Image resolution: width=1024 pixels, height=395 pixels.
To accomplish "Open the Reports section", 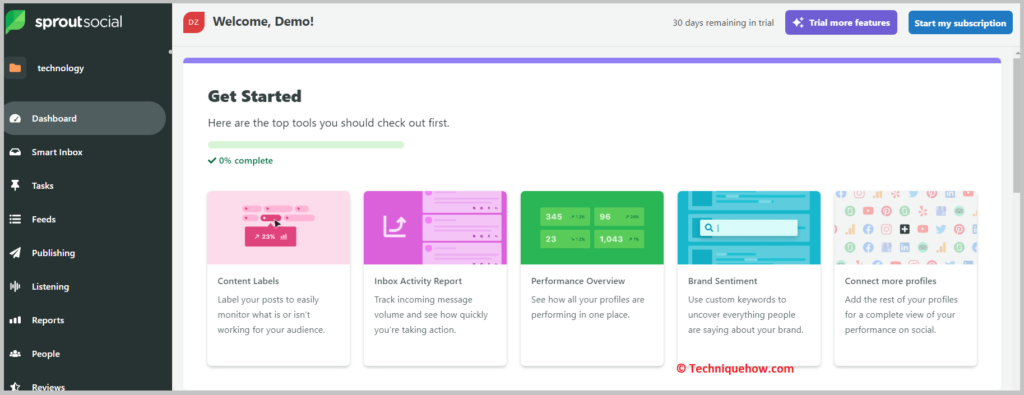I will [48, 321].
